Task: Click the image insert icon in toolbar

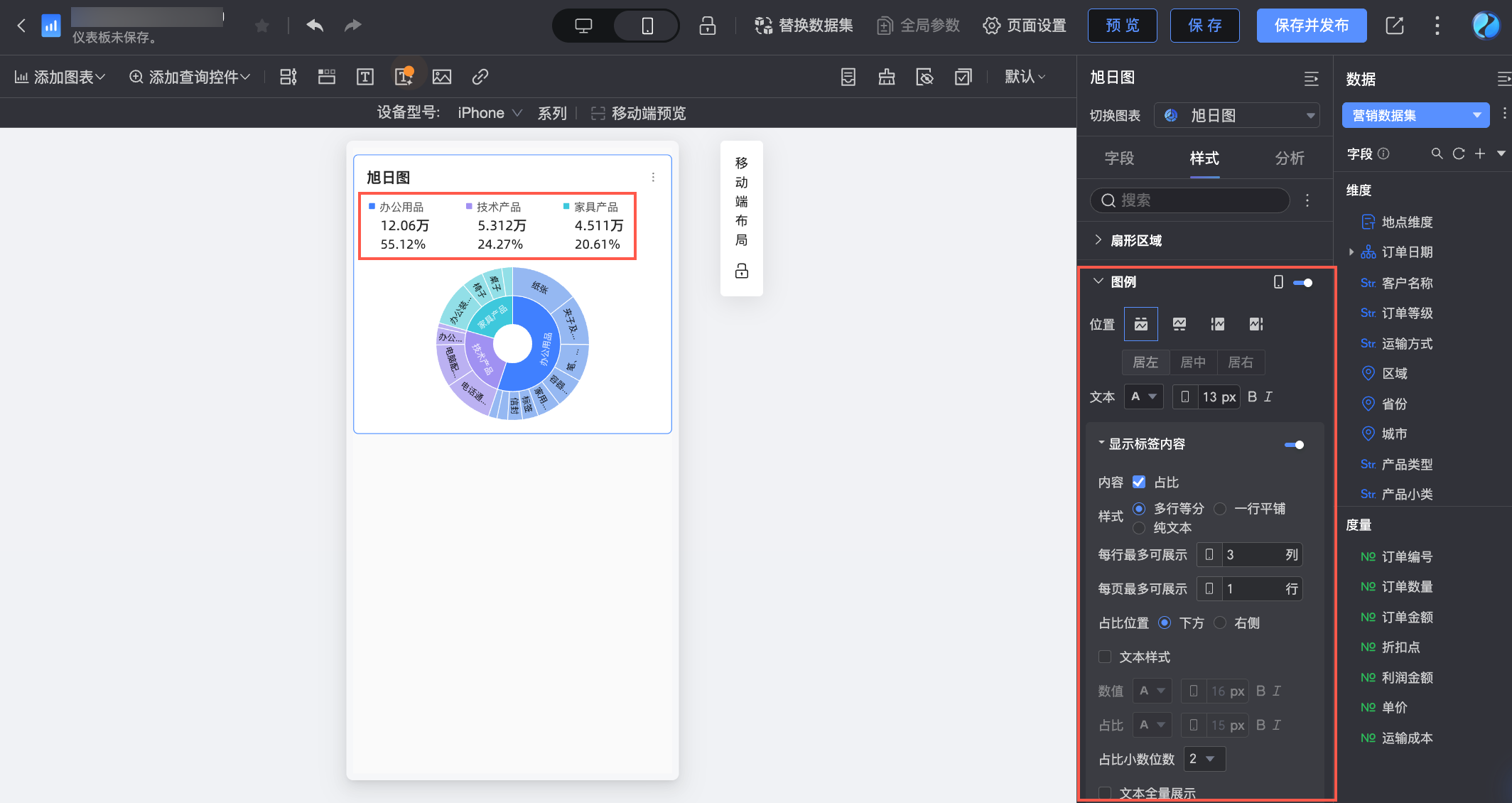Action: (441, 77)
